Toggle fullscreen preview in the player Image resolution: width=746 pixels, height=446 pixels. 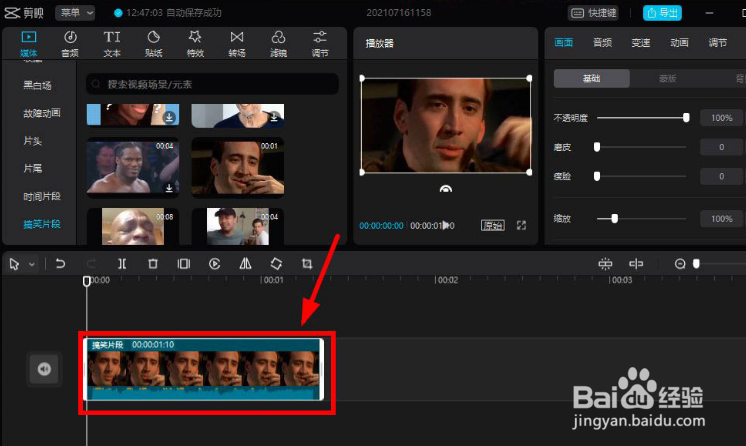(x=521, y=225)
